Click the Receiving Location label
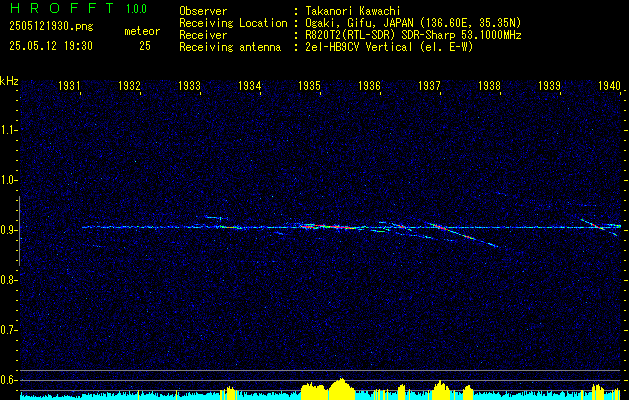Viewport: 629px width, 400px height. point(233,23)
